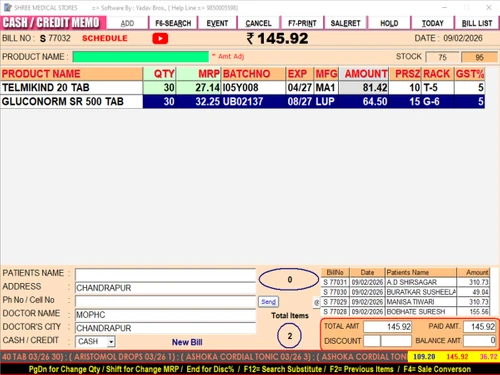The width and height of the screenshot is (500, 375).
Task: Expand the CASH / CREDIT dropdown
Action: coord(111,342)
